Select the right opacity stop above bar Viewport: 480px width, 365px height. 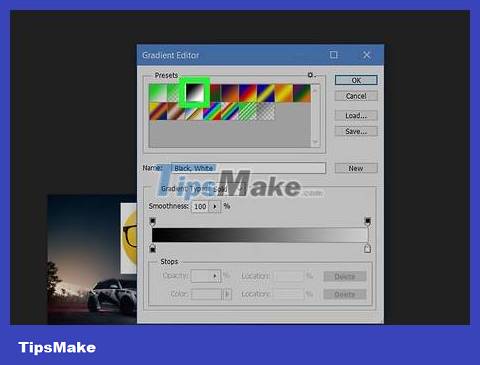pos(367,221)
